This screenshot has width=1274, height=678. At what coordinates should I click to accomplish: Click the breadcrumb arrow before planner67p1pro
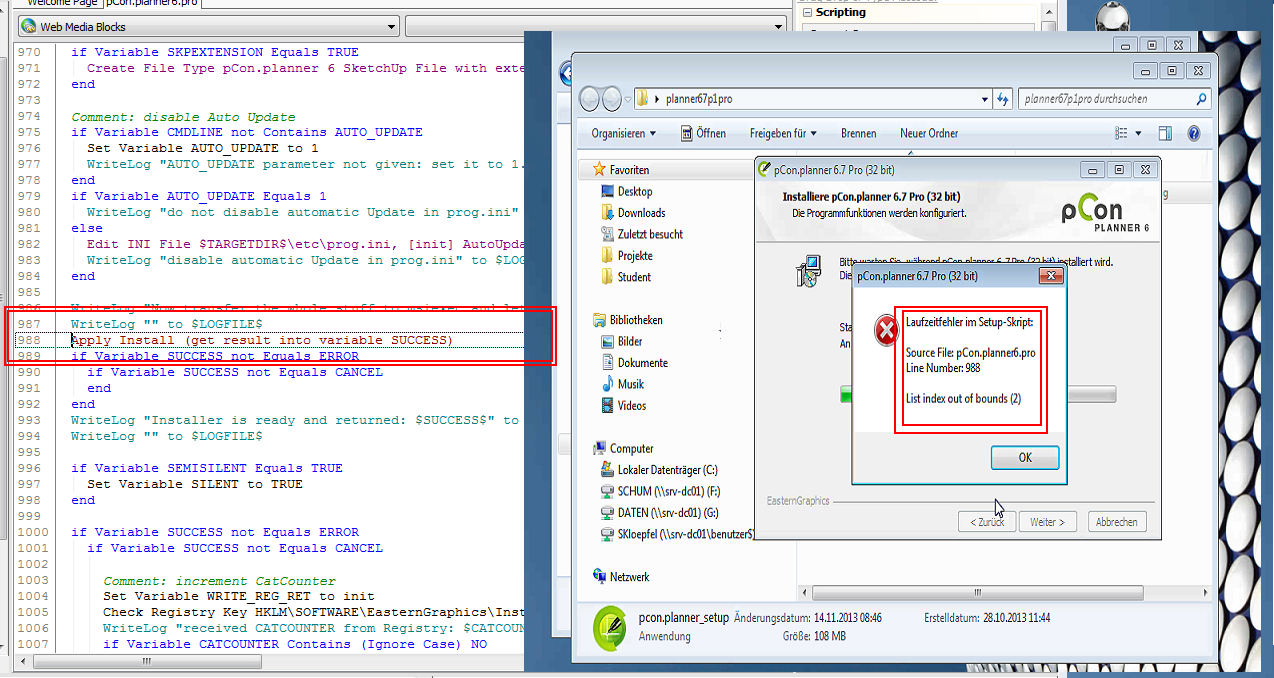(x=657, y=99)
